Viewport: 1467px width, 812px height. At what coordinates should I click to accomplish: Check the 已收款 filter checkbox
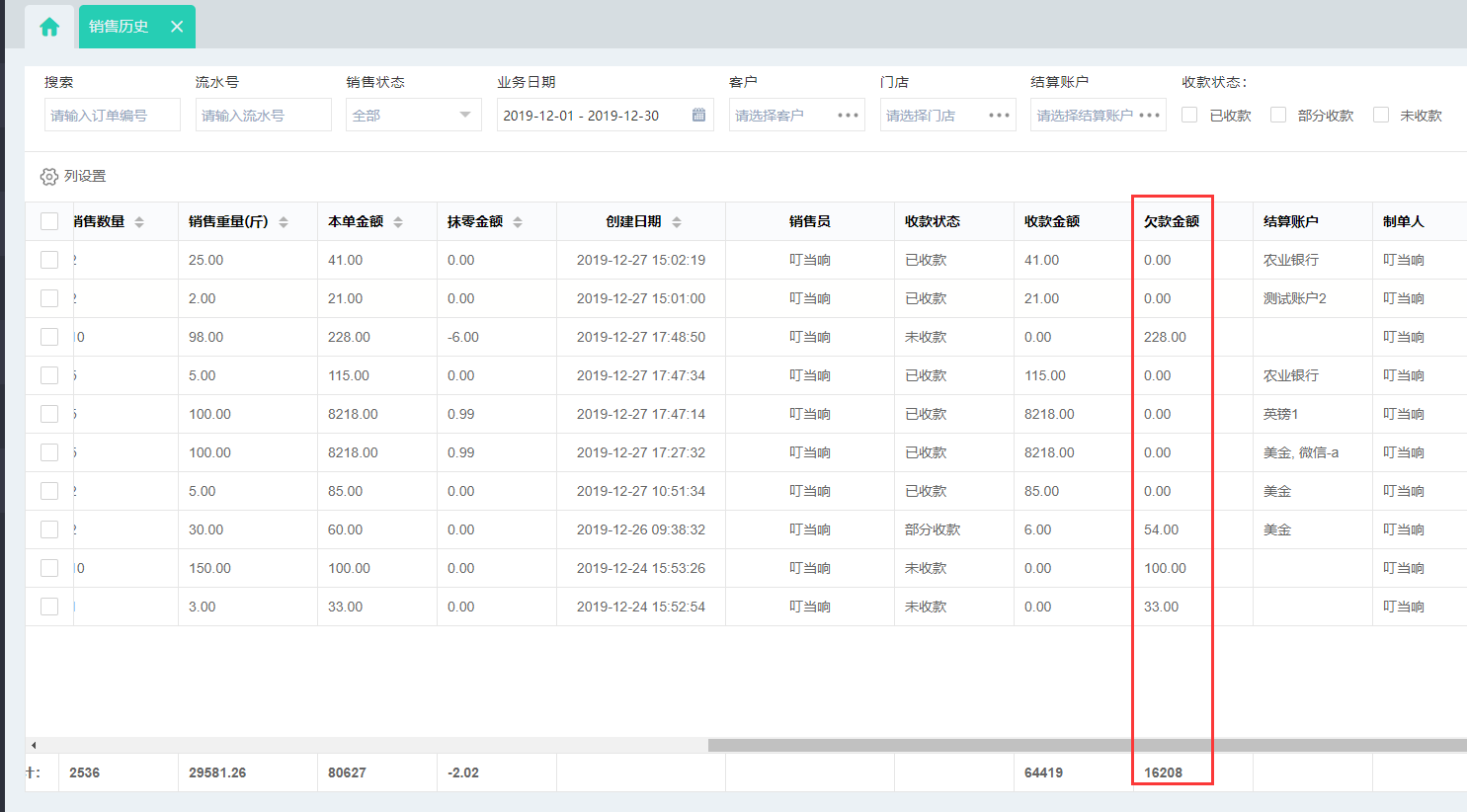tap(1189, 115)
